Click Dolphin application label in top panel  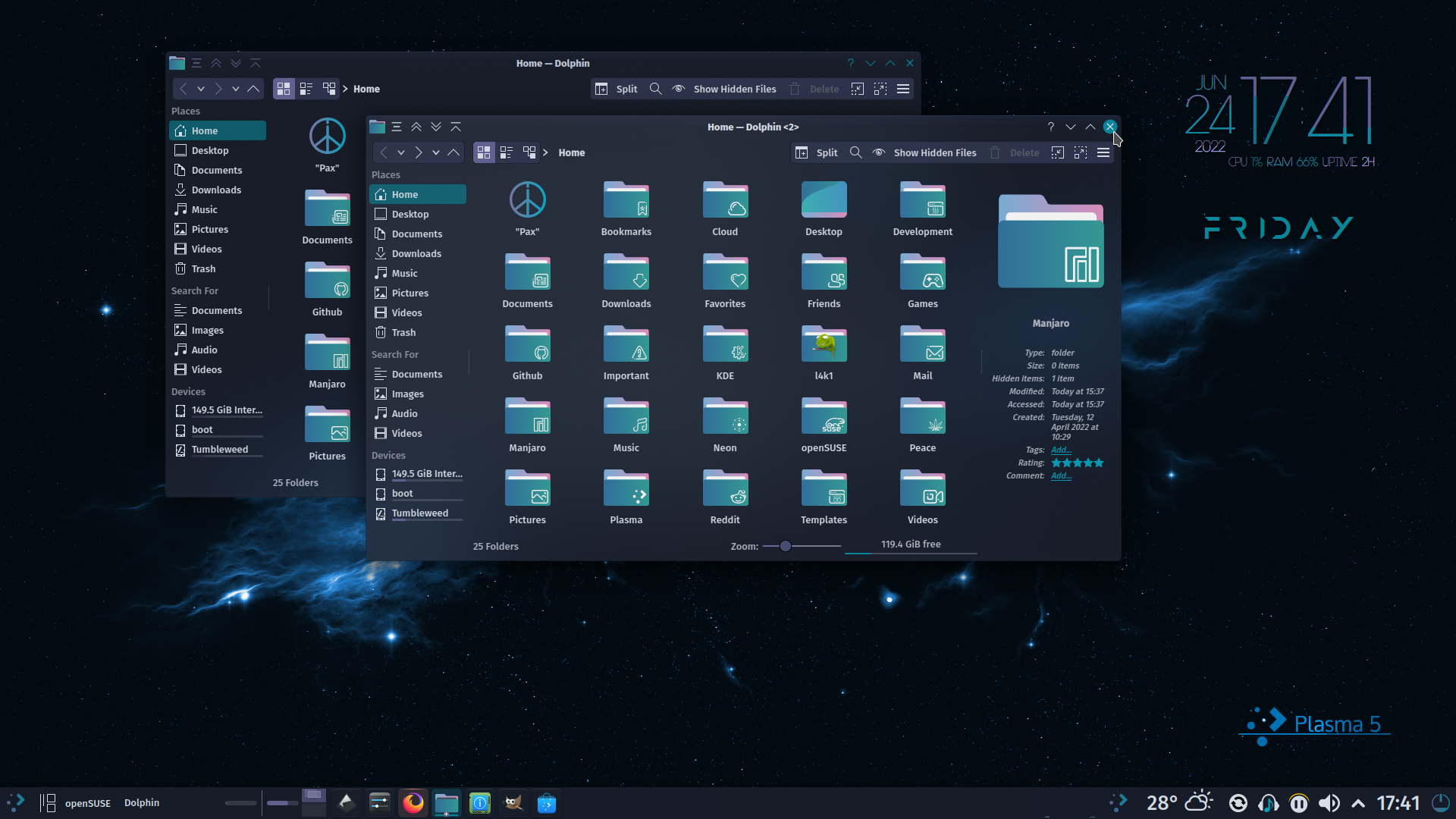coord(142,802)
